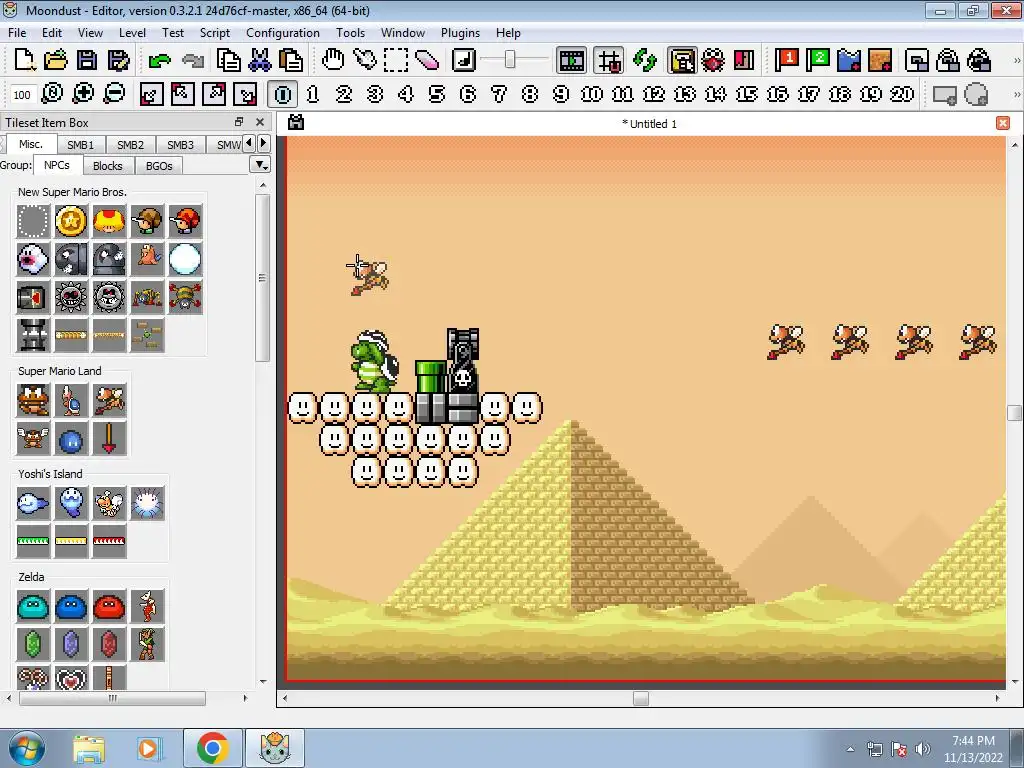The width and height of the screenshot is (1024, 768).
Task: Open the Windows Start menu
Action: (26, 748)
